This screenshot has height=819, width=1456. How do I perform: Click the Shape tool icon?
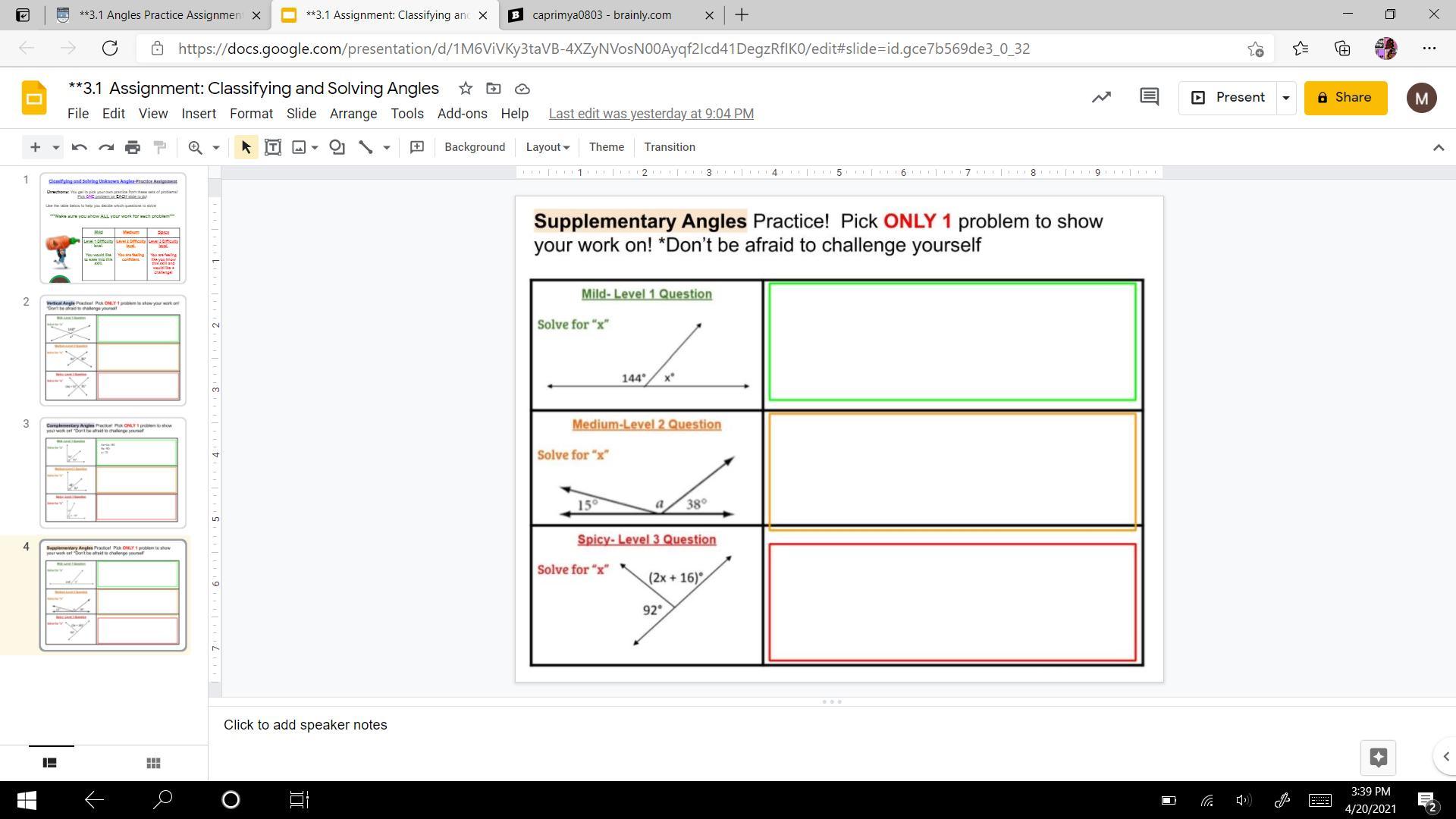[337, 147]
